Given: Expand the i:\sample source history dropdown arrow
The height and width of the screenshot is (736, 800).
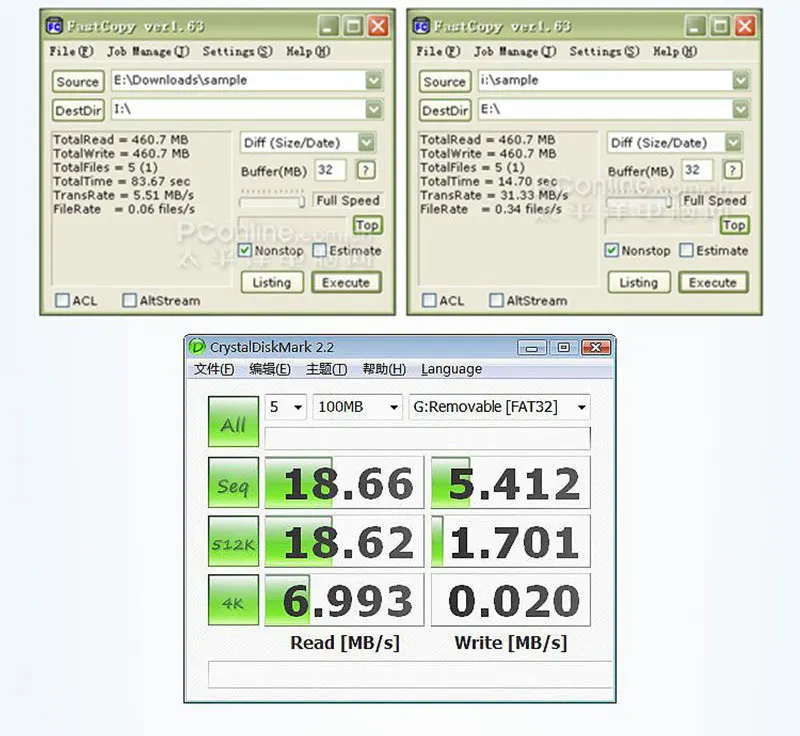Looking at the screenshot, I should [x=741, y=81].
